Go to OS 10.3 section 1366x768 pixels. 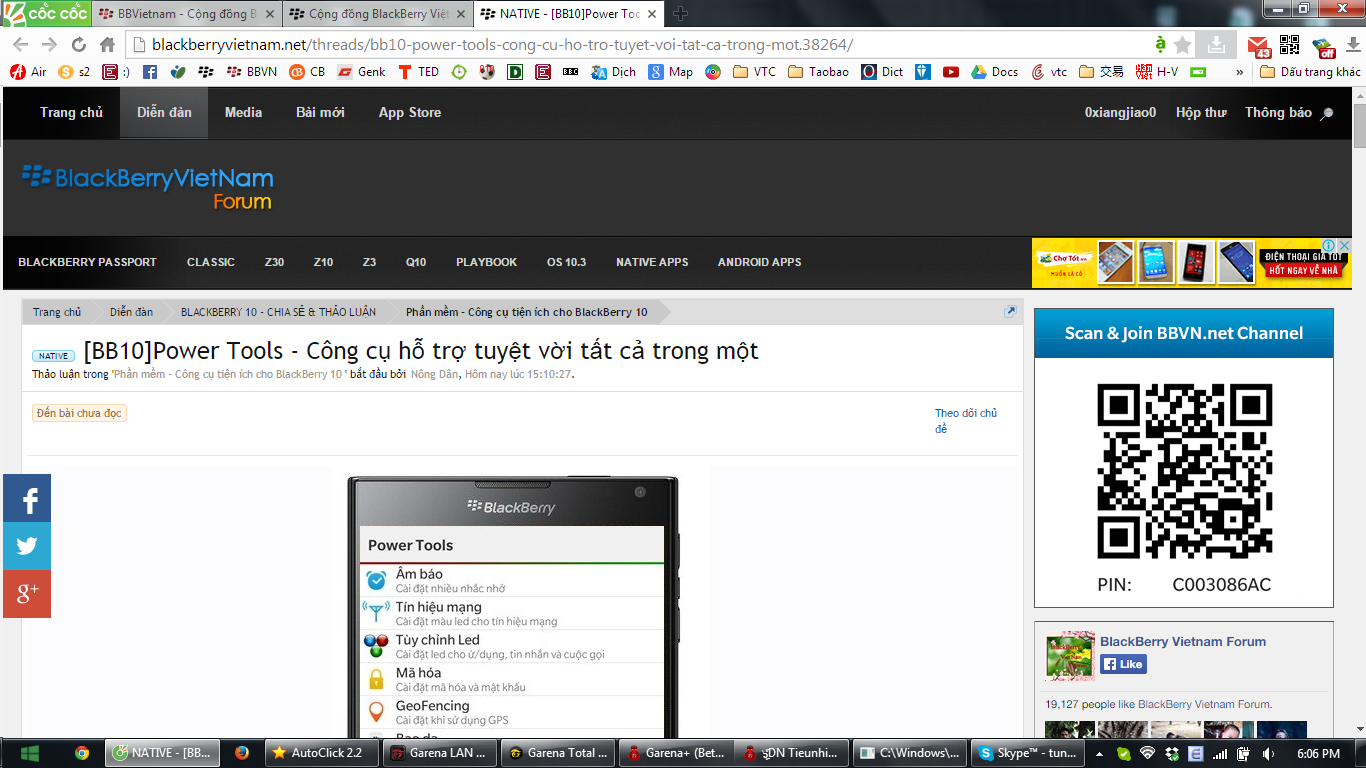[566, 262]
